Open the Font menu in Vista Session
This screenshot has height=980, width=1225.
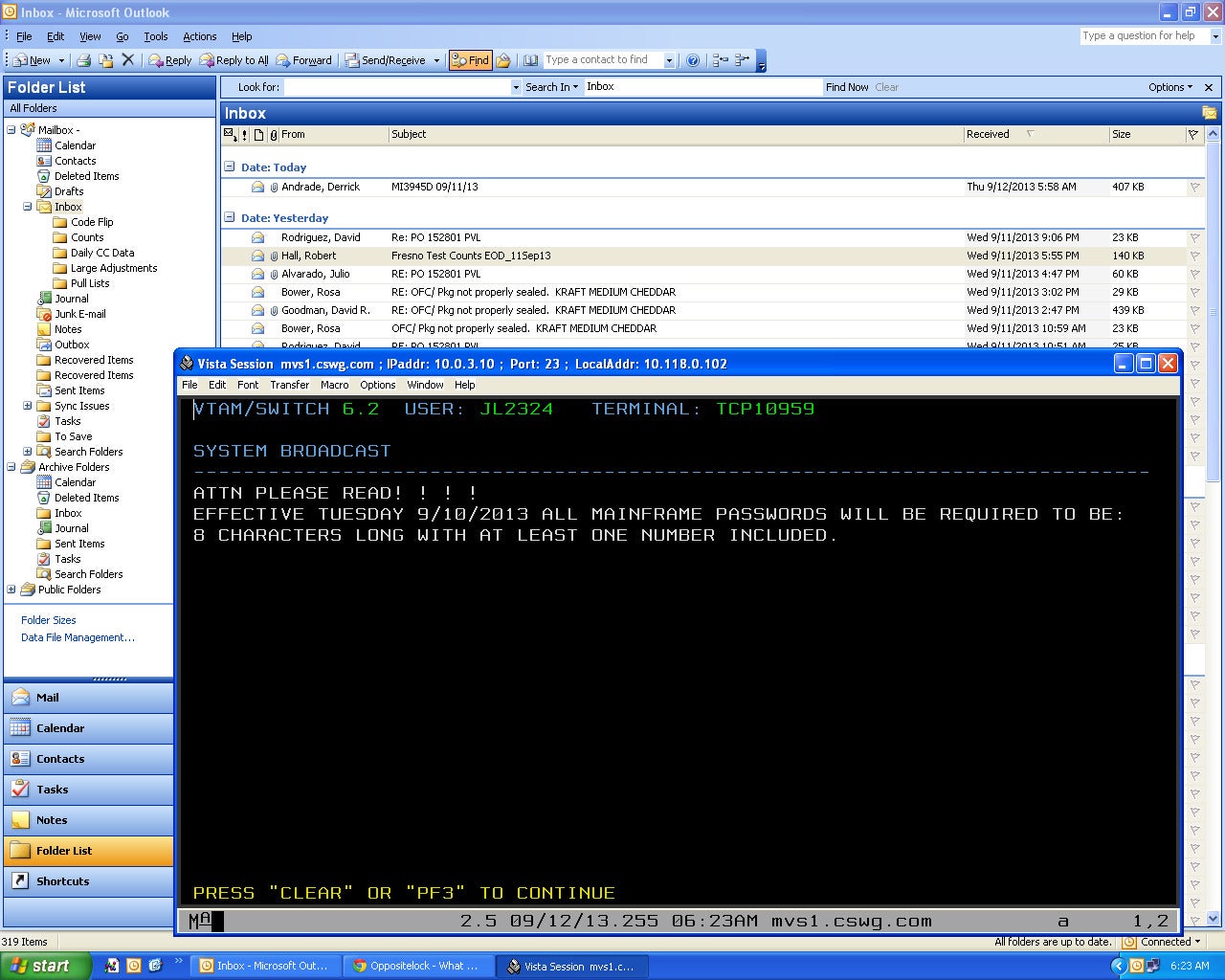(x=248, y=385)
